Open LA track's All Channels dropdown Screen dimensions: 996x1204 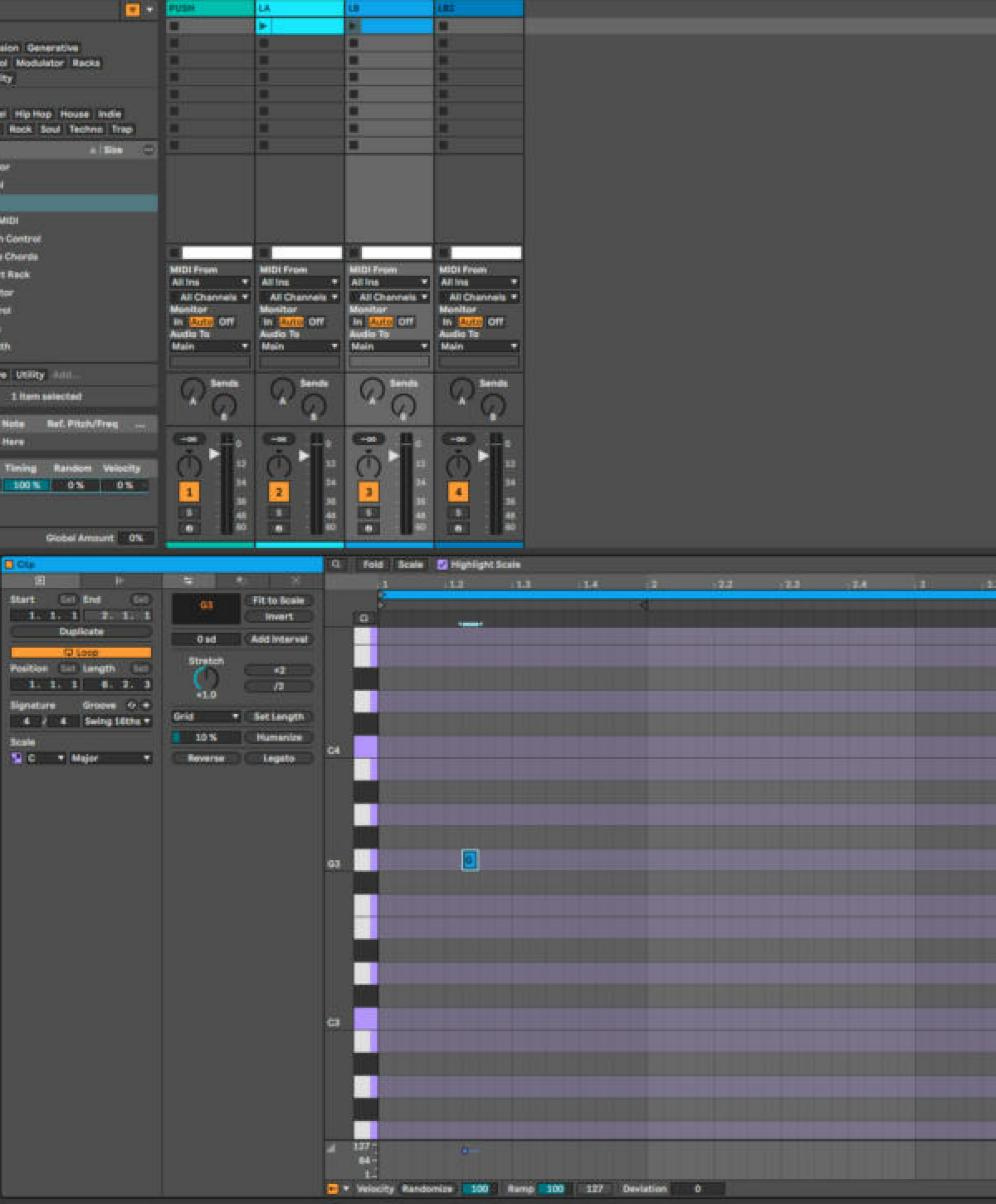tap(299, 297)
